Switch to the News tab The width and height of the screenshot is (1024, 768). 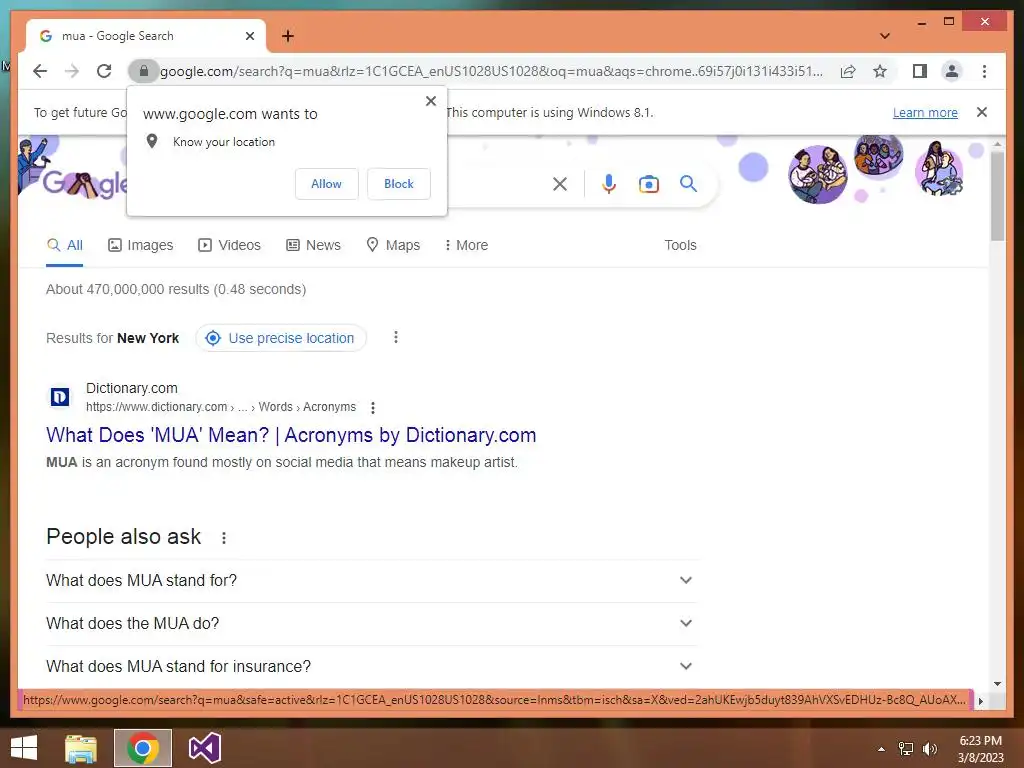pyautogui.click(x=313, y=246)
